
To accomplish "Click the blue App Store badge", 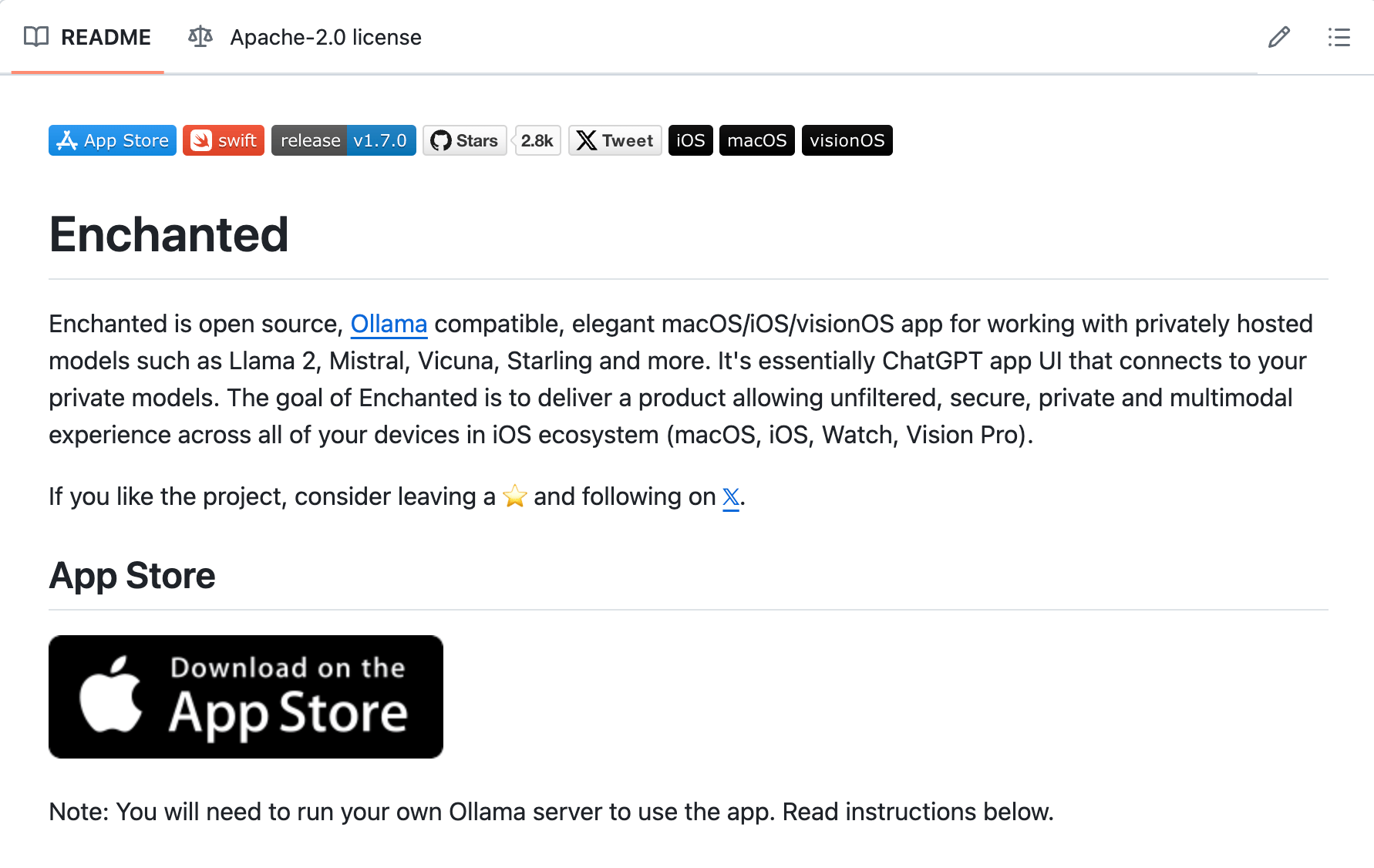I will coord(113,140).
